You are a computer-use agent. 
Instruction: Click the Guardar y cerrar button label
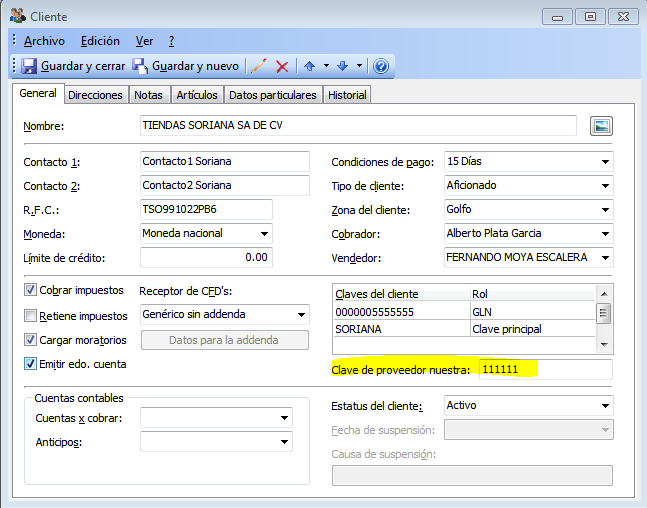tap(83, 66)
